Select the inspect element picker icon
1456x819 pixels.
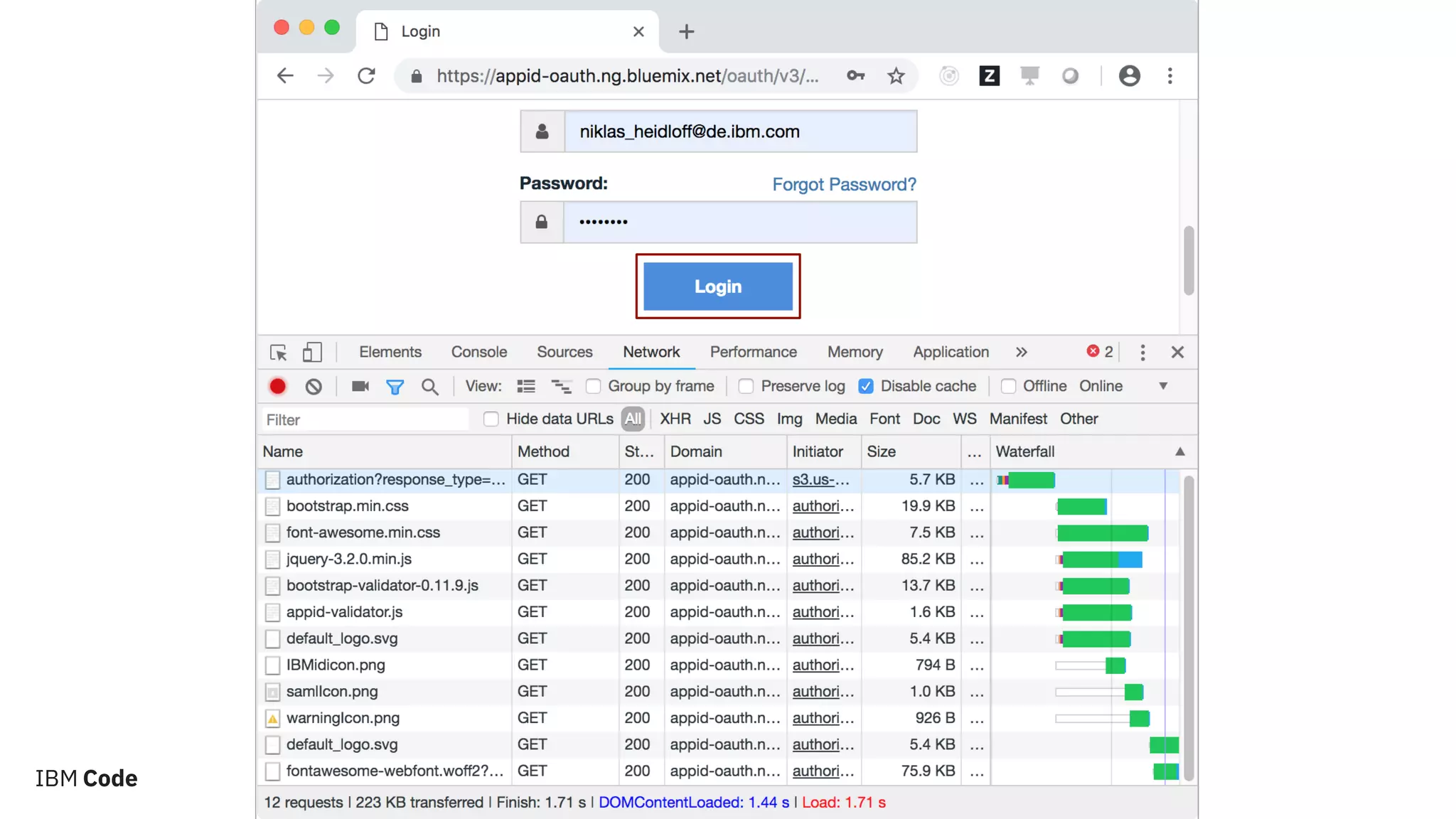(x=278, y=352)
